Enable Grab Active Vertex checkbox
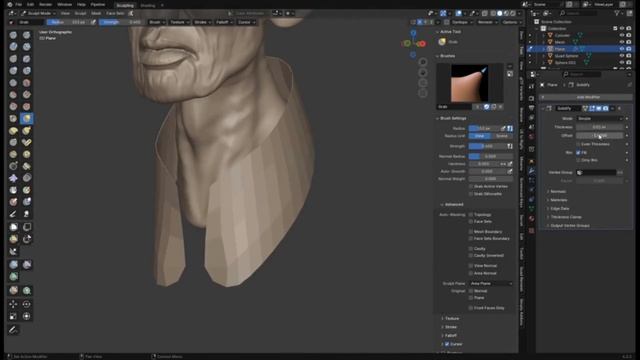The width and height of the screenshot is (640, 360). point(471,187)
